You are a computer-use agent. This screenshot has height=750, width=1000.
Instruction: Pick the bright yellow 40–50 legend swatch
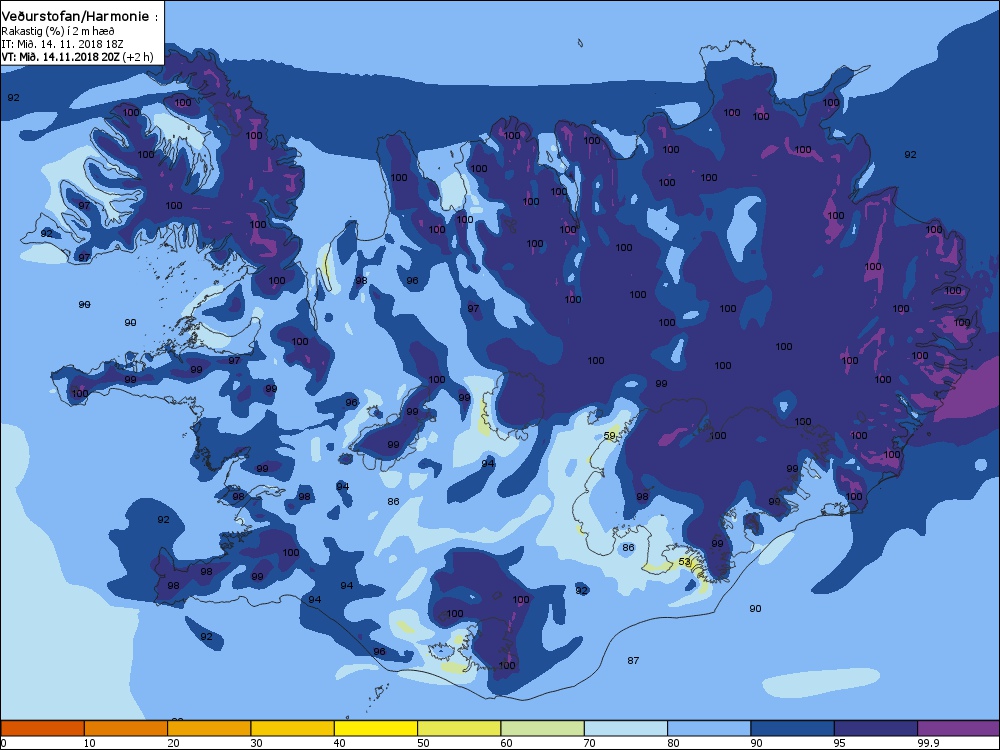point(376,728)
